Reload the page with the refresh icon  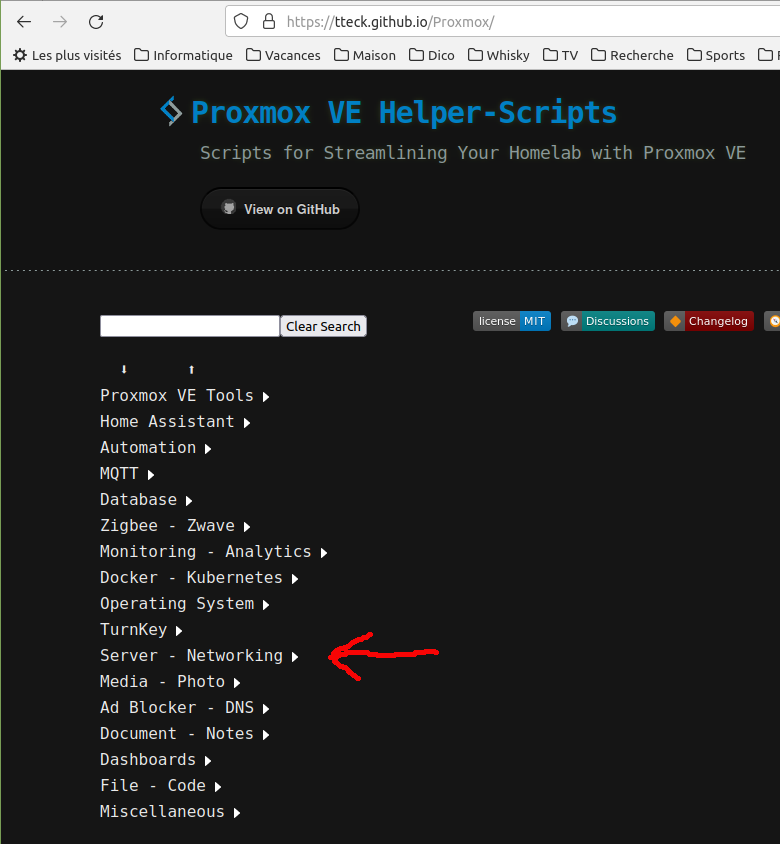click(96, 22)
